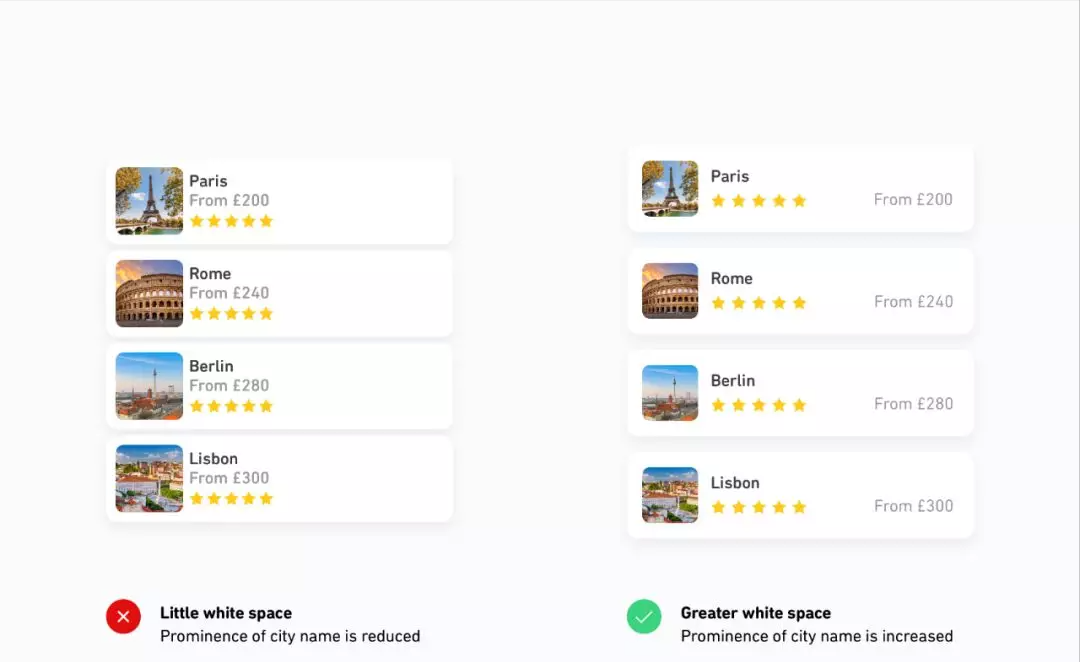The width and height of the screenshot is (1080, 662).
Task: Click the Berlin thumbnail in the left list
Action: (x=149, y=386)
